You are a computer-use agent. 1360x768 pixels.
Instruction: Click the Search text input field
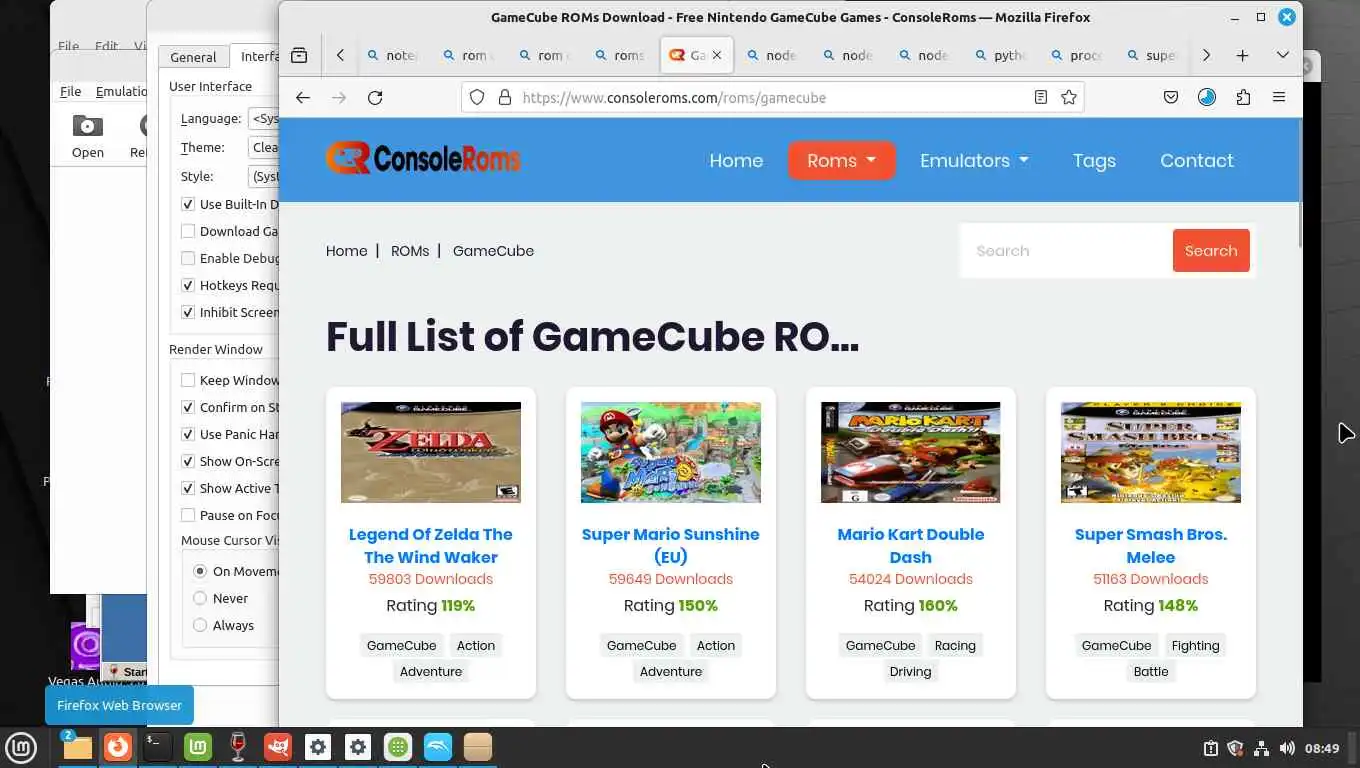[x=1066, y=251]
